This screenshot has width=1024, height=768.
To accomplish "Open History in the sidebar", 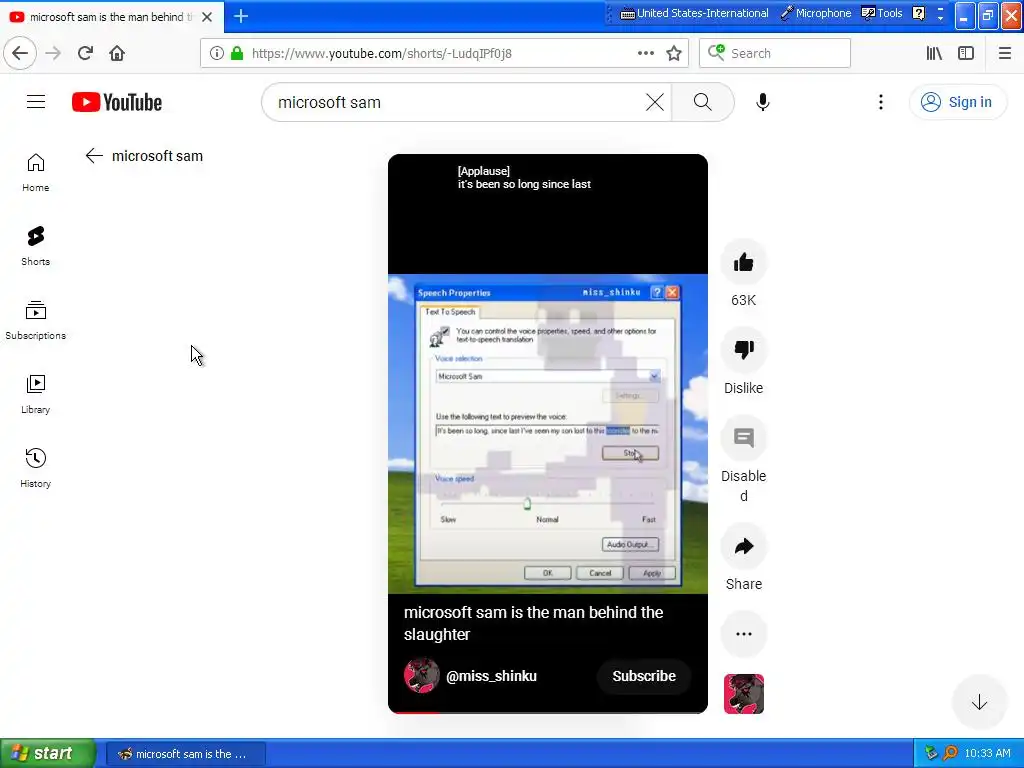I will pos(35,468).
